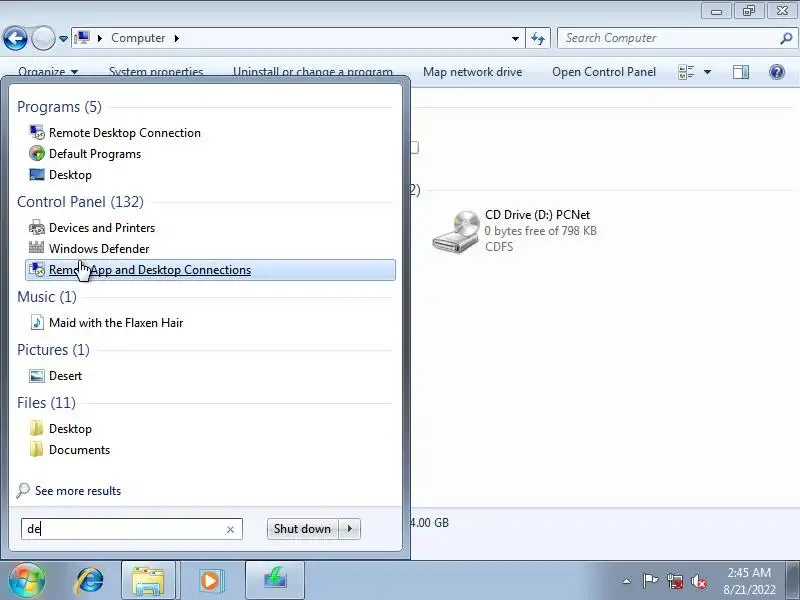
Task: Select CD Drive (D:) PCNet
Action: tap(515, 231)
